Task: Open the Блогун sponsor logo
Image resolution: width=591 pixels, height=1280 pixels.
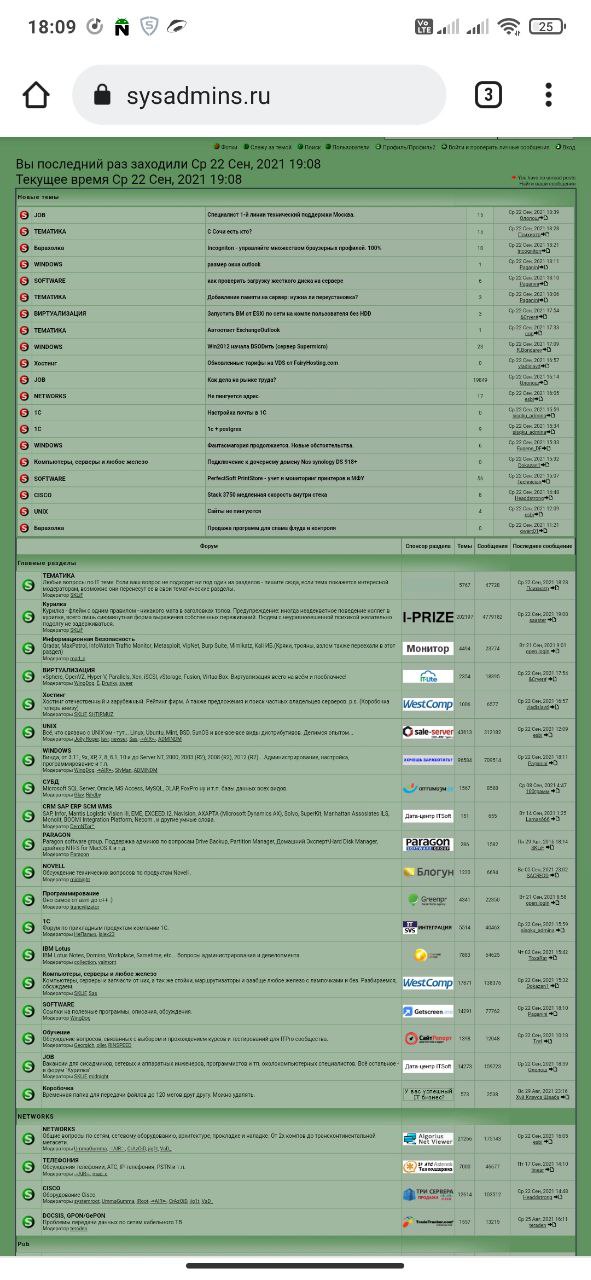Action: pyautogui.click(x=428, y=872)
